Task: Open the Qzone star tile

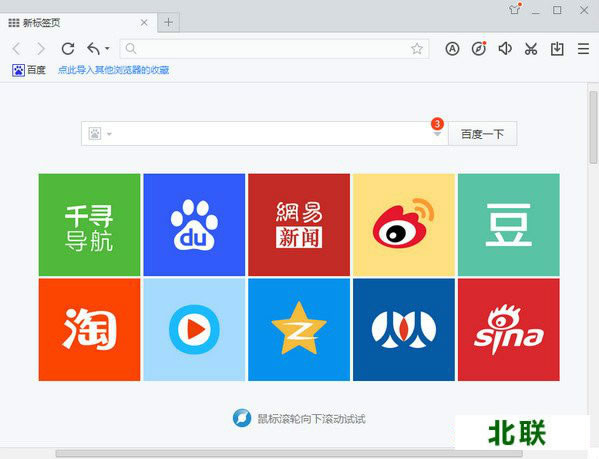Action: point(299,330)
